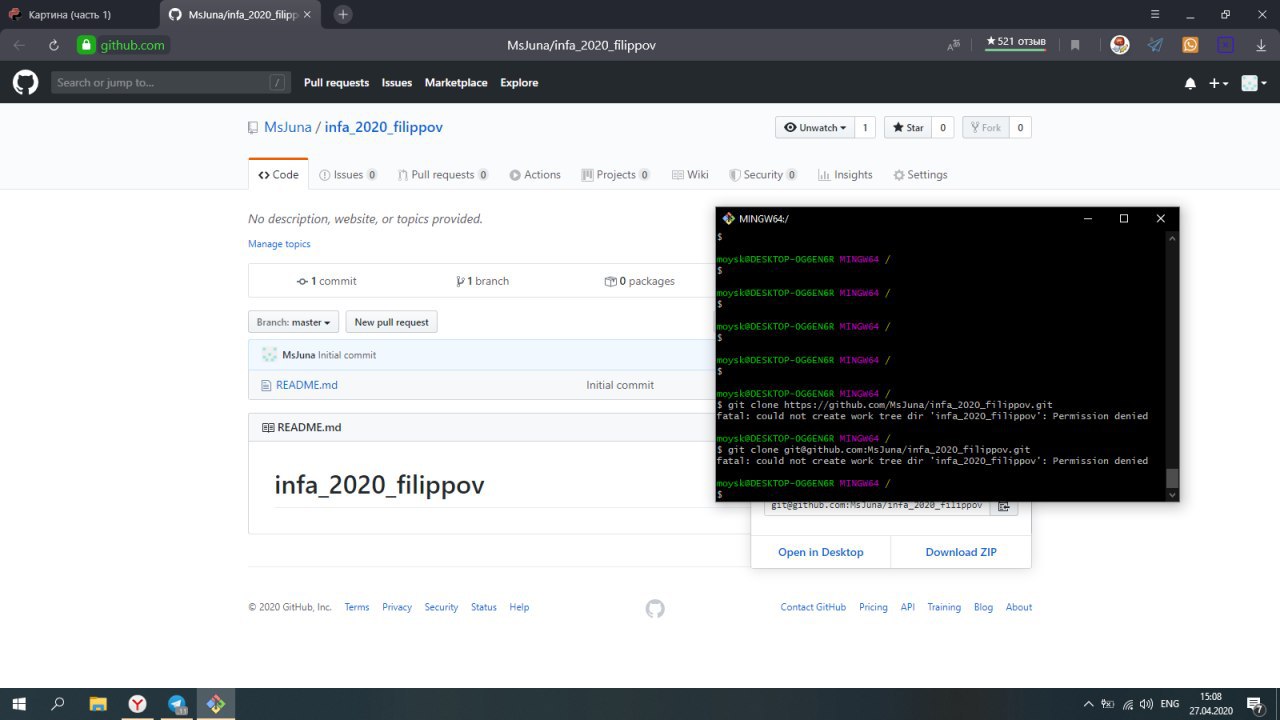Open browser downloads arrow icon
This screenshot has height=720, width=1280.
(1261, 45)
